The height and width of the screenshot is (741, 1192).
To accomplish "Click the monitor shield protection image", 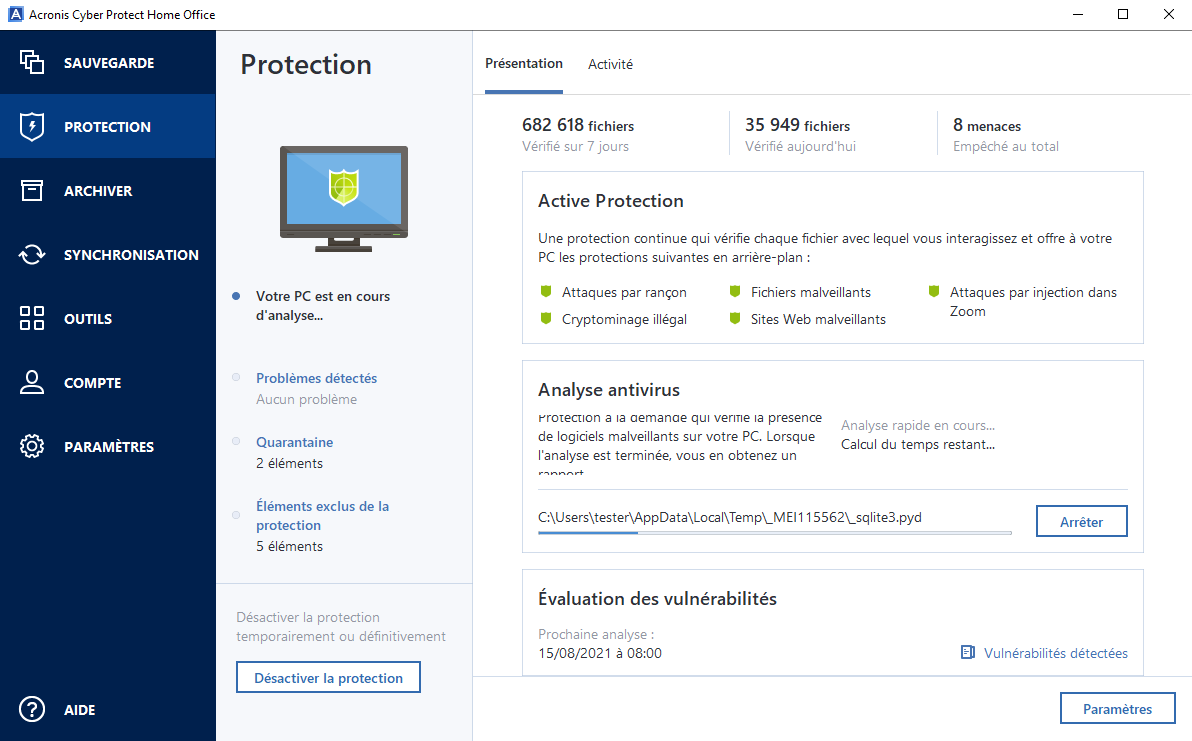I will tap(343, 198).
